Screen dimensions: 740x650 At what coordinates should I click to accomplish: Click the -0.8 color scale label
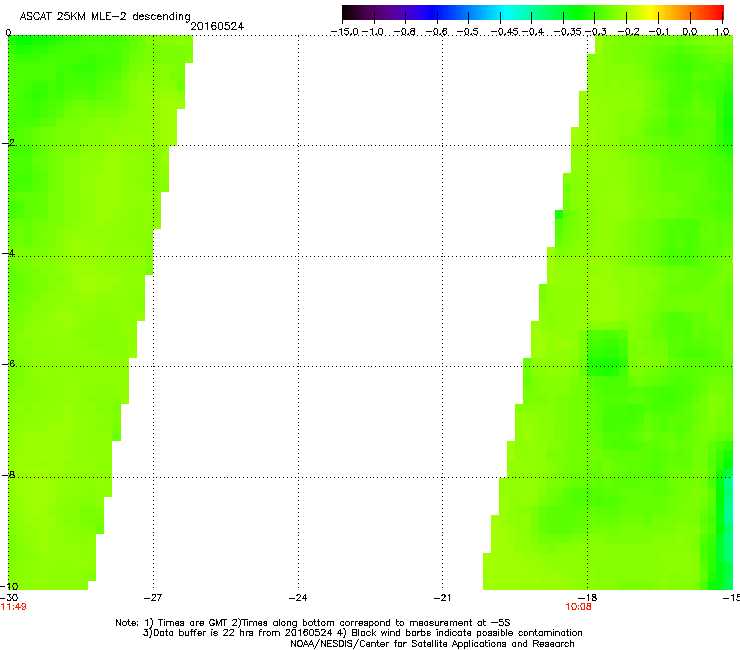click(405, 32)
